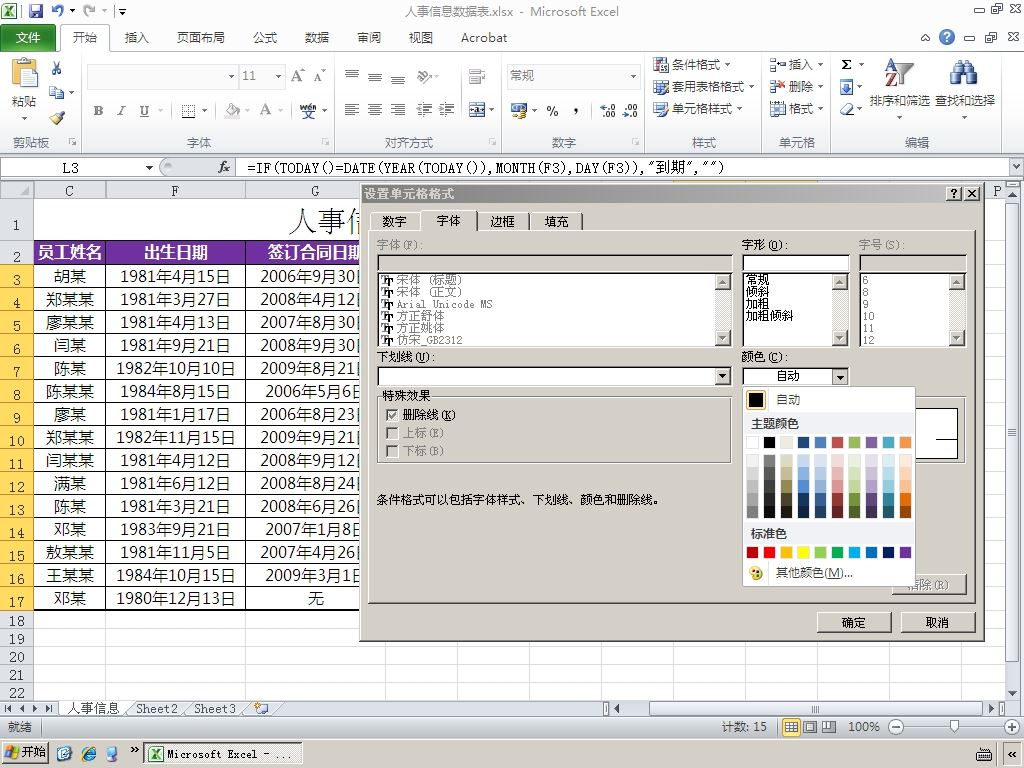1024x768 pixels.
Task: Click the Save icon in quick access toolbar
Action: coord(36,10)
